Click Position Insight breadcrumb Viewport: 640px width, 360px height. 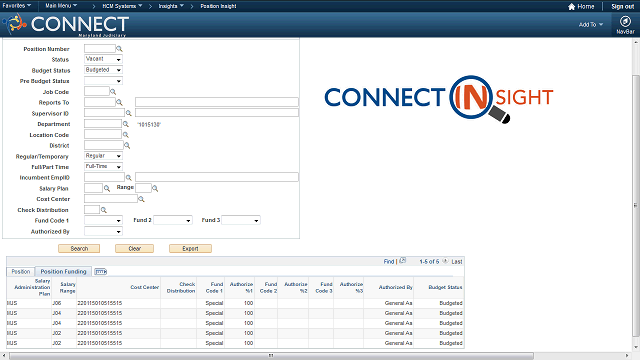(218, 6)
